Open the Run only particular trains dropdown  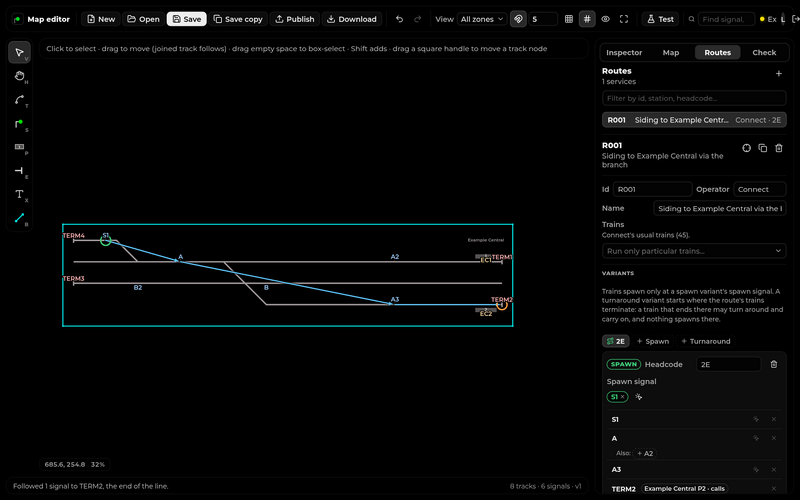[x=694, y=251]
